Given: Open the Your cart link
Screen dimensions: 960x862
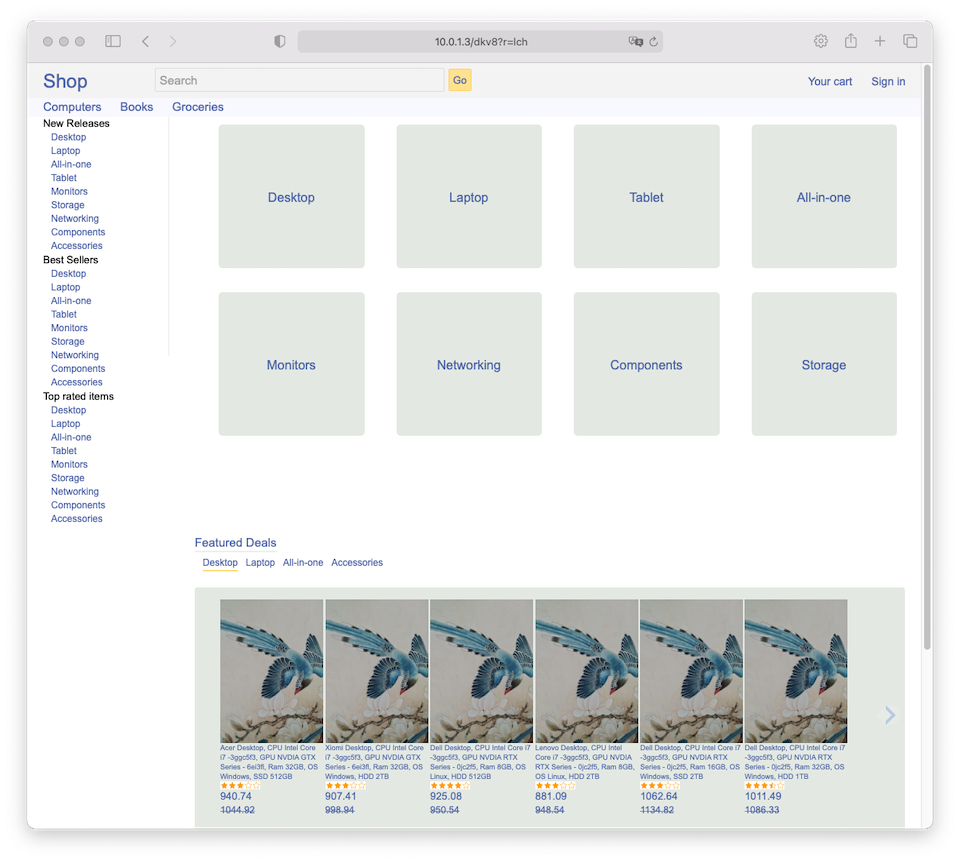Looking at the screenshot, I should click(830, 82).
